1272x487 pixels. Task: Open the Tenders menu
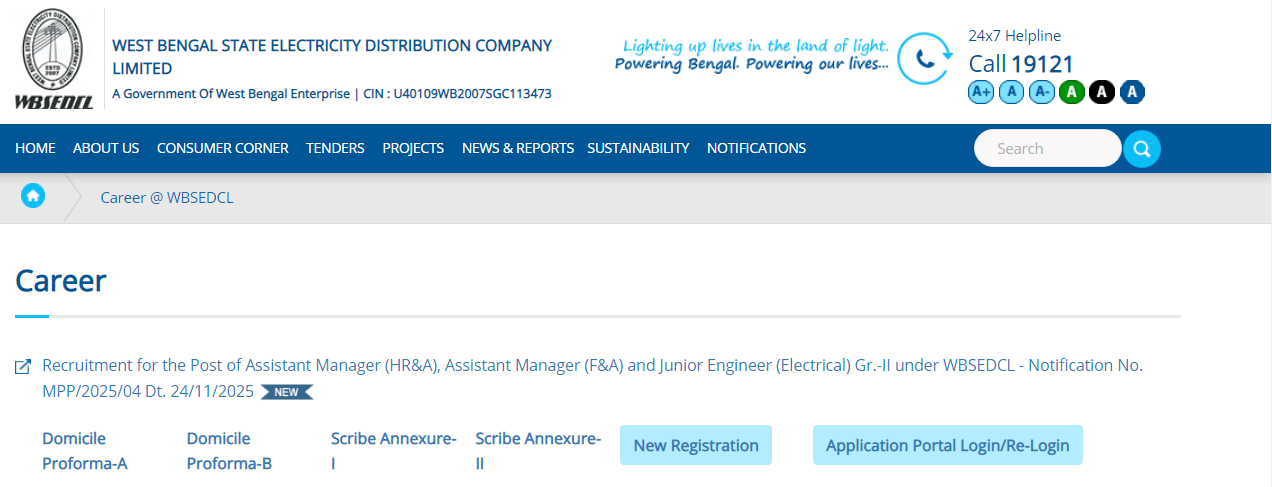[335, 148]
